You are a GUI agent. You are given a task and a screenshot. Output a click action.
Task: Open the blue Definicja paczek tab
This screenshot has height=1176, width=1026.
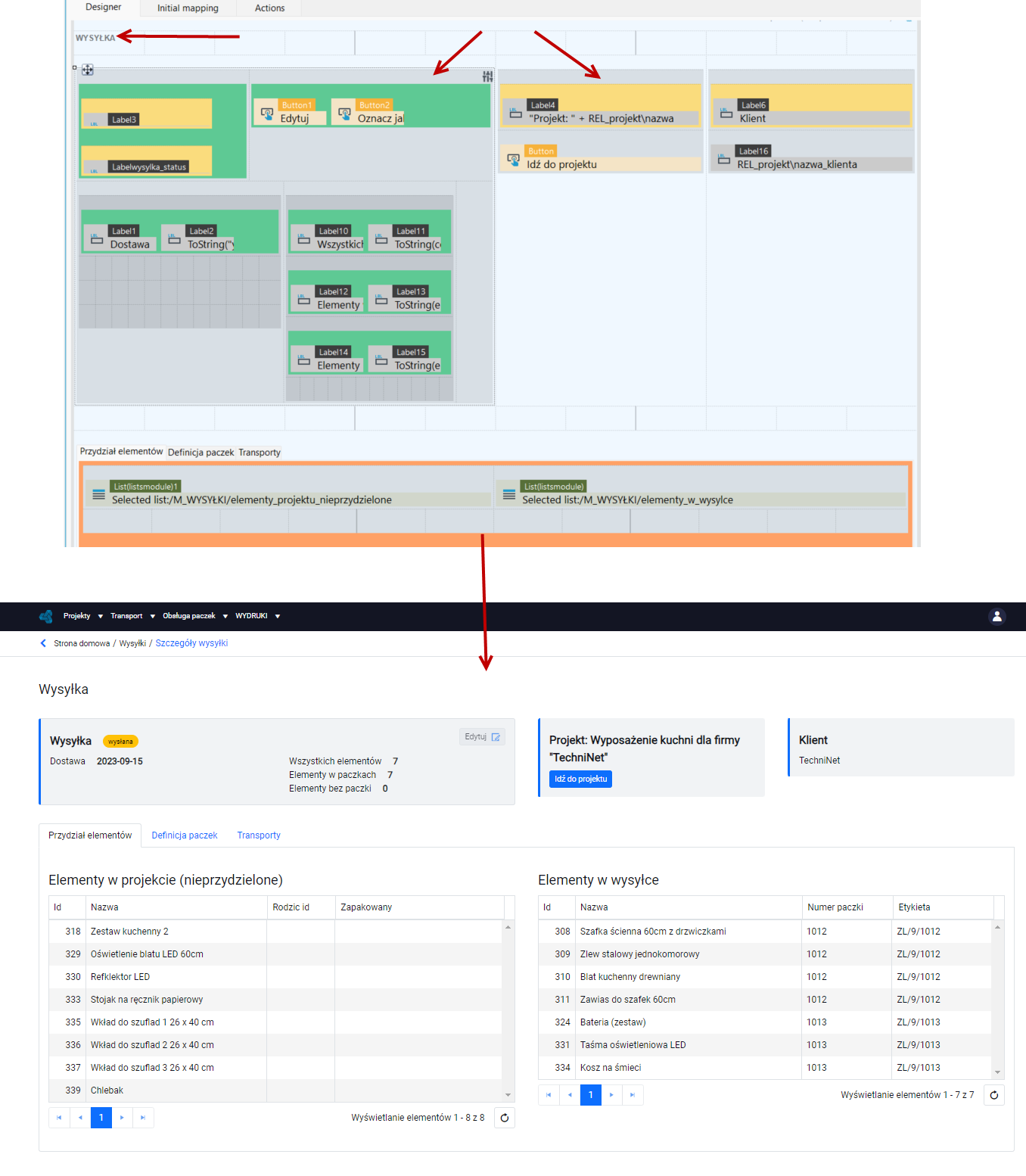tap(185, 835)
